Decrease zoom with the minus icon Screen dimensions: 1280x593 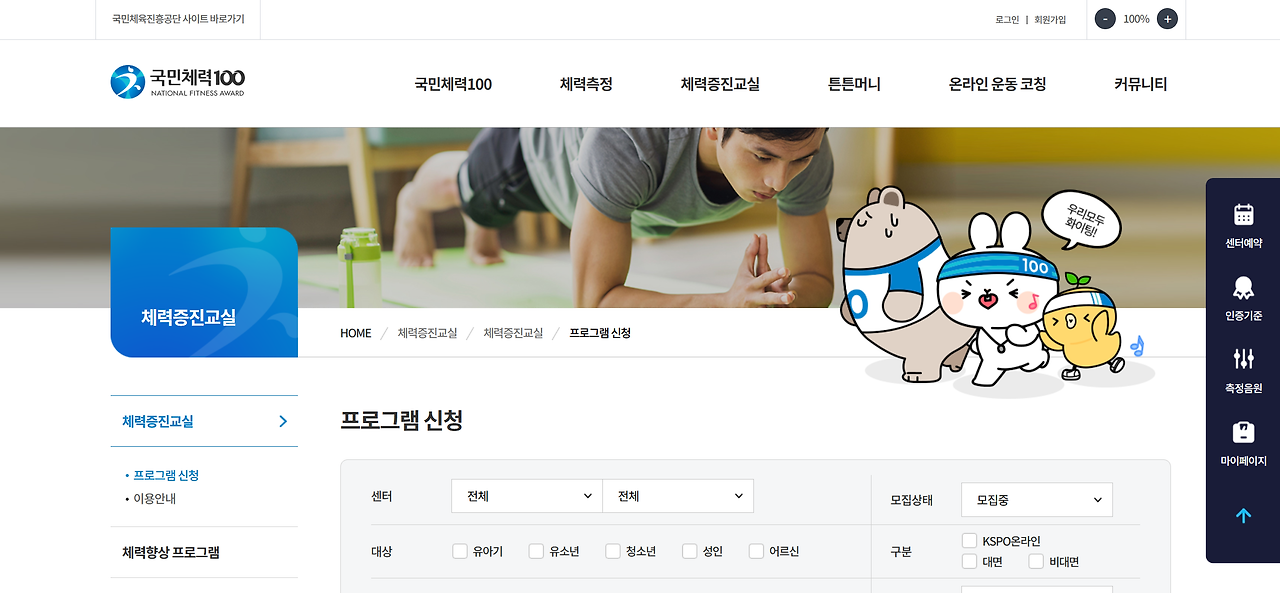coord(1105,19)
